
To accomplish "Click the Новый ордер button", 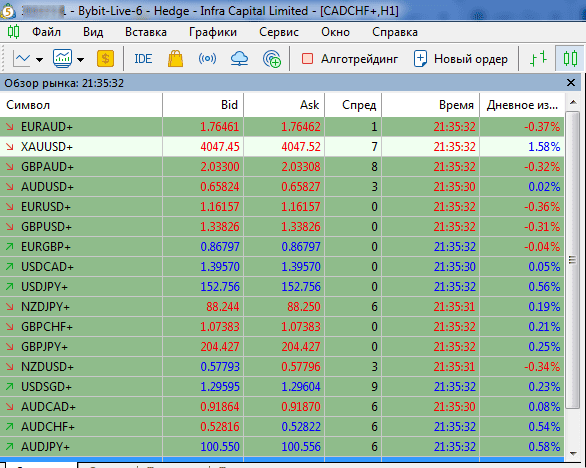I will pyautogui.click(x=461, y=59).
